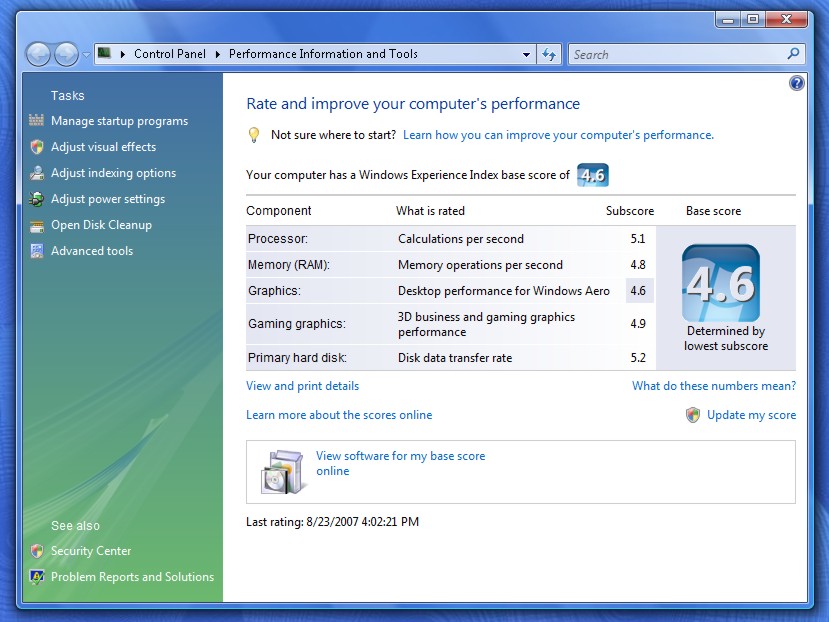Click the lightbulb tip icon

click(254, 135)
